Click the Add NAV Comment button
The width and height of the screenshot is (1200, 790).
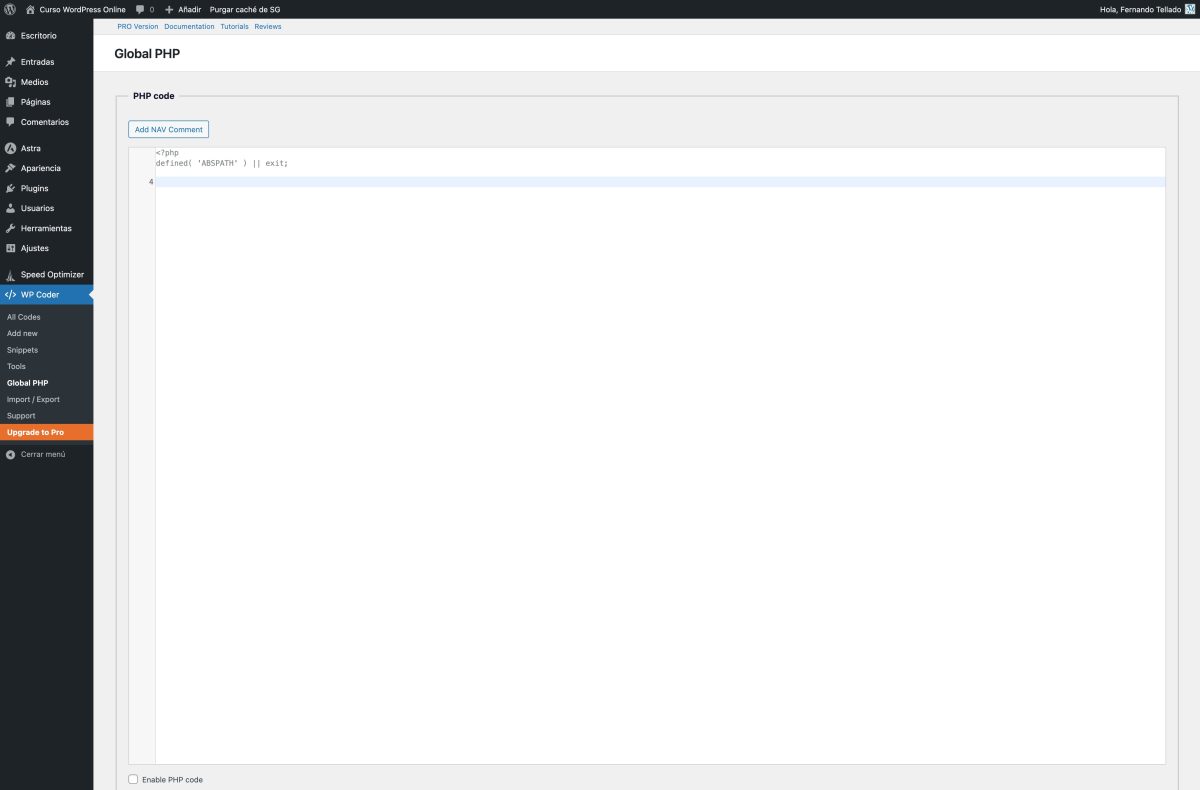(168, 129)
